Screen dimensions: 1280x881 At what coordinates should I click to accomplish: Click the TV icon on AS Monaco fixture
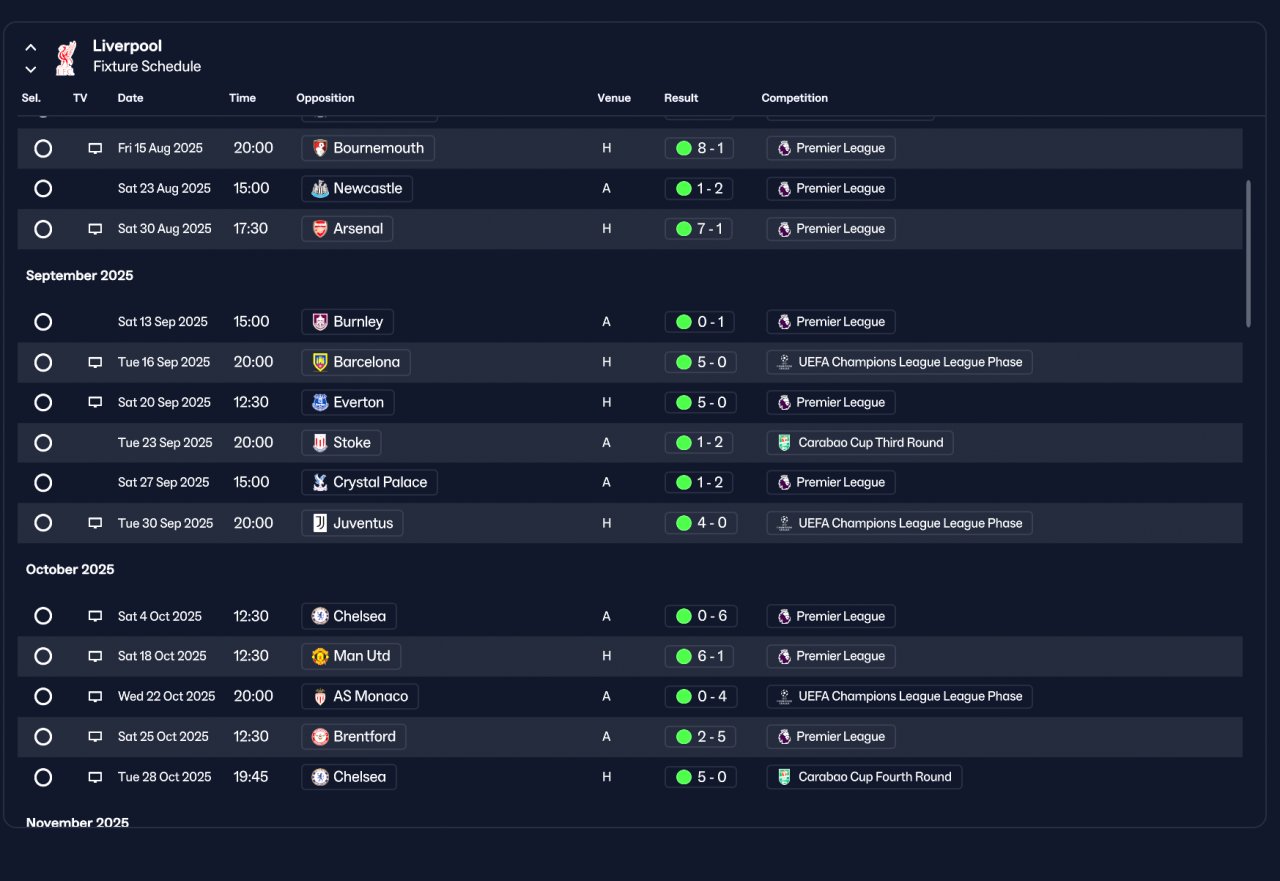95,697
